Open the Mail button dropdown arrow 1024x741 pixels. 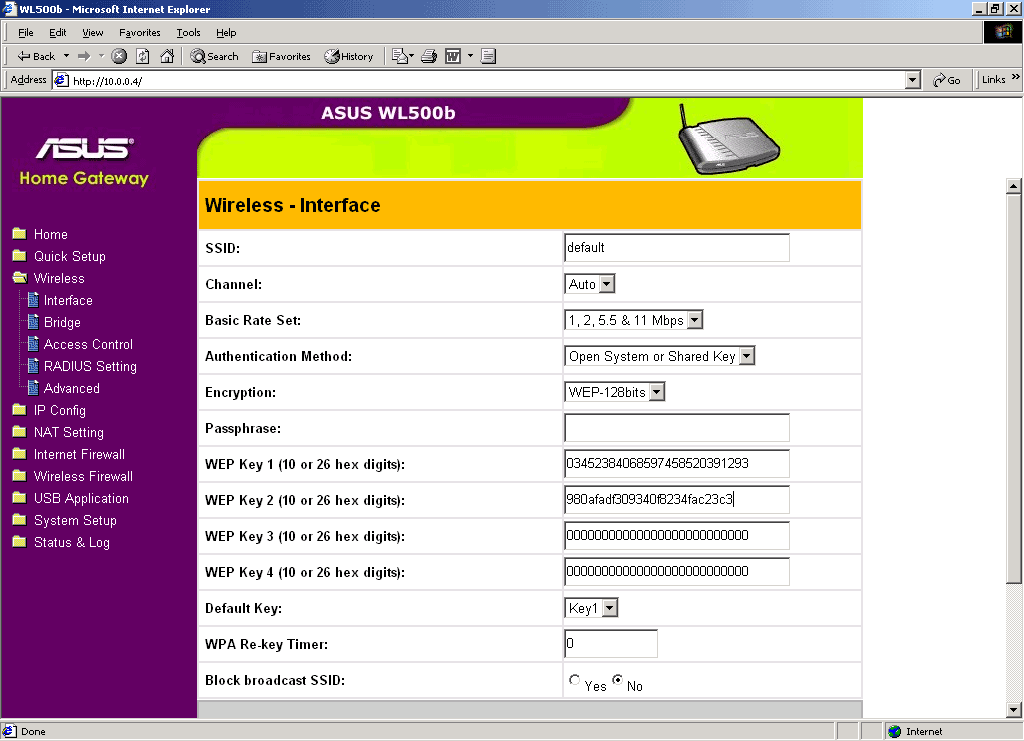(x=411, y=56)
